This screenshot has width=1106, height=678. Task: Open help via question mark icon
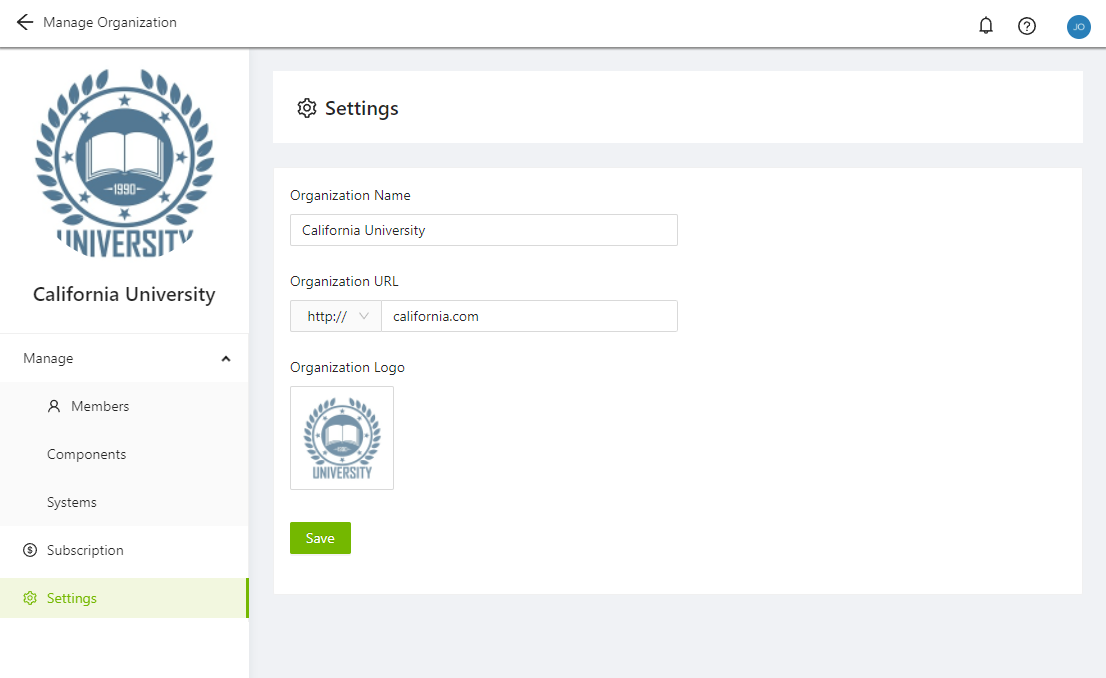tap(1026, 26)
